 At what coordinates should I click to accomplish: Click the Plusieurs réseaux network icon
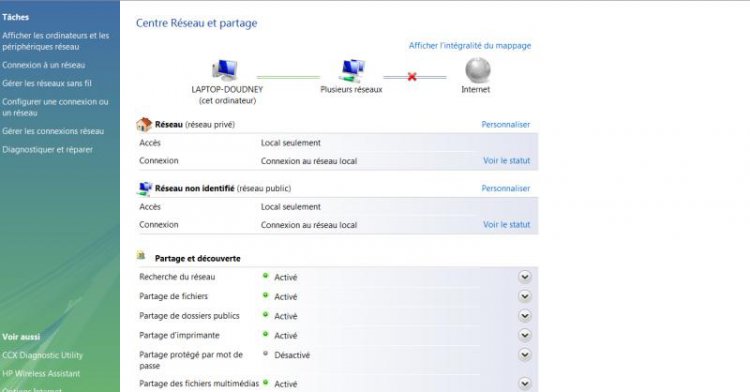353,71
